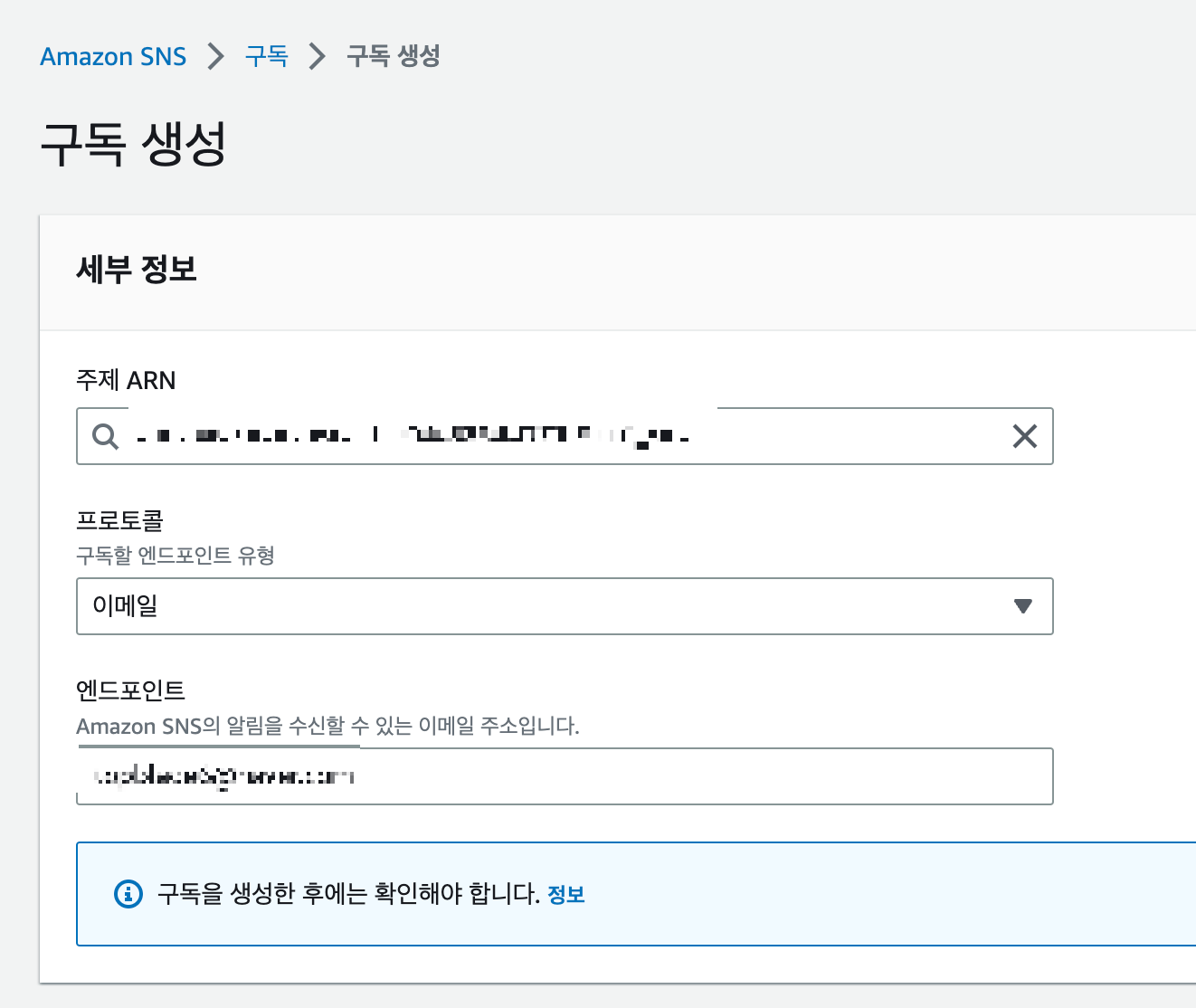1196x1008 pixels.
Task: Click the 프로토콜 field label
Action: 119,520
